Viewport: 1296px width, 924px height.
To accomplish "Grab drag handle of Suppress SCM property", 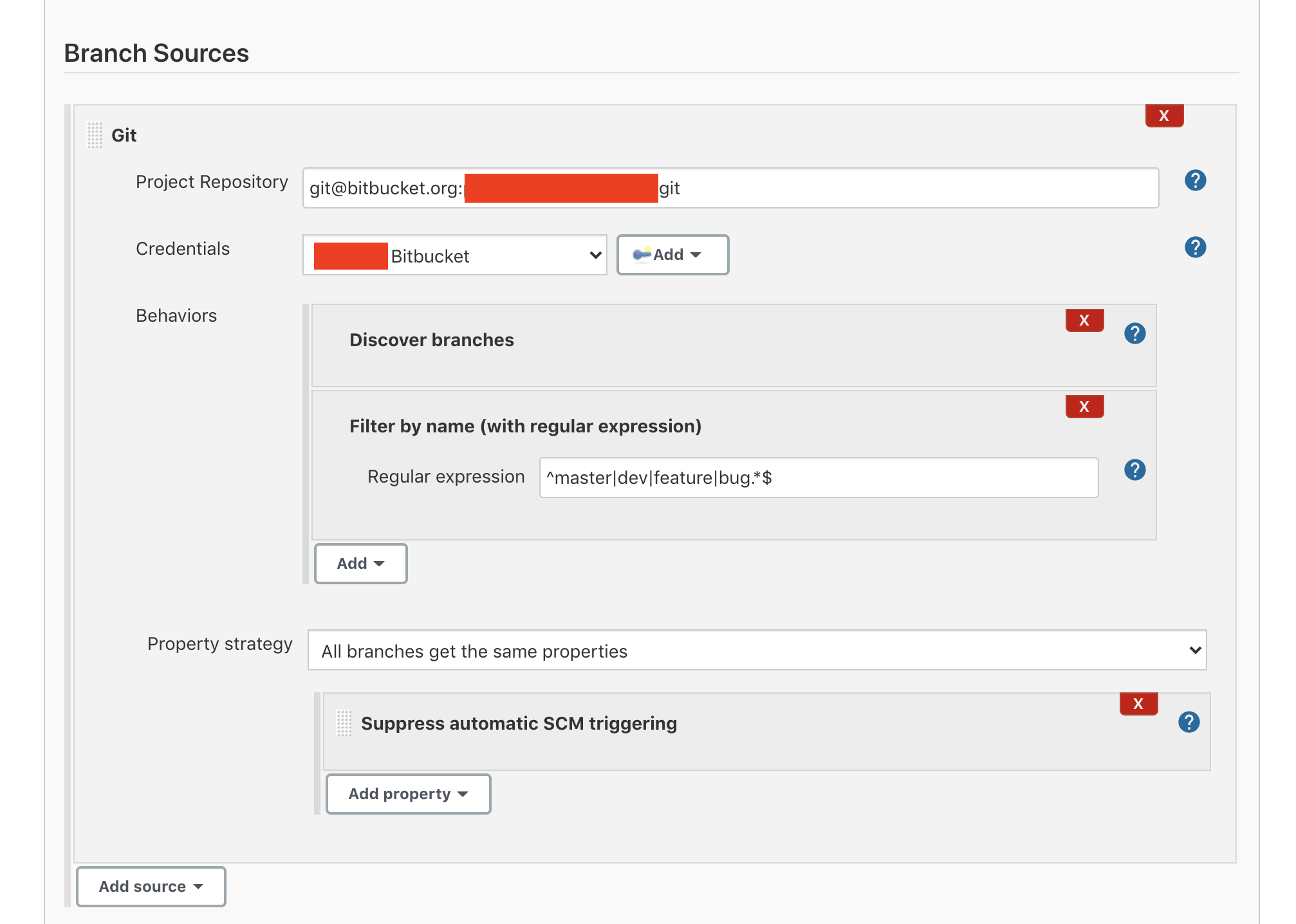I will (x=344, y=723).
